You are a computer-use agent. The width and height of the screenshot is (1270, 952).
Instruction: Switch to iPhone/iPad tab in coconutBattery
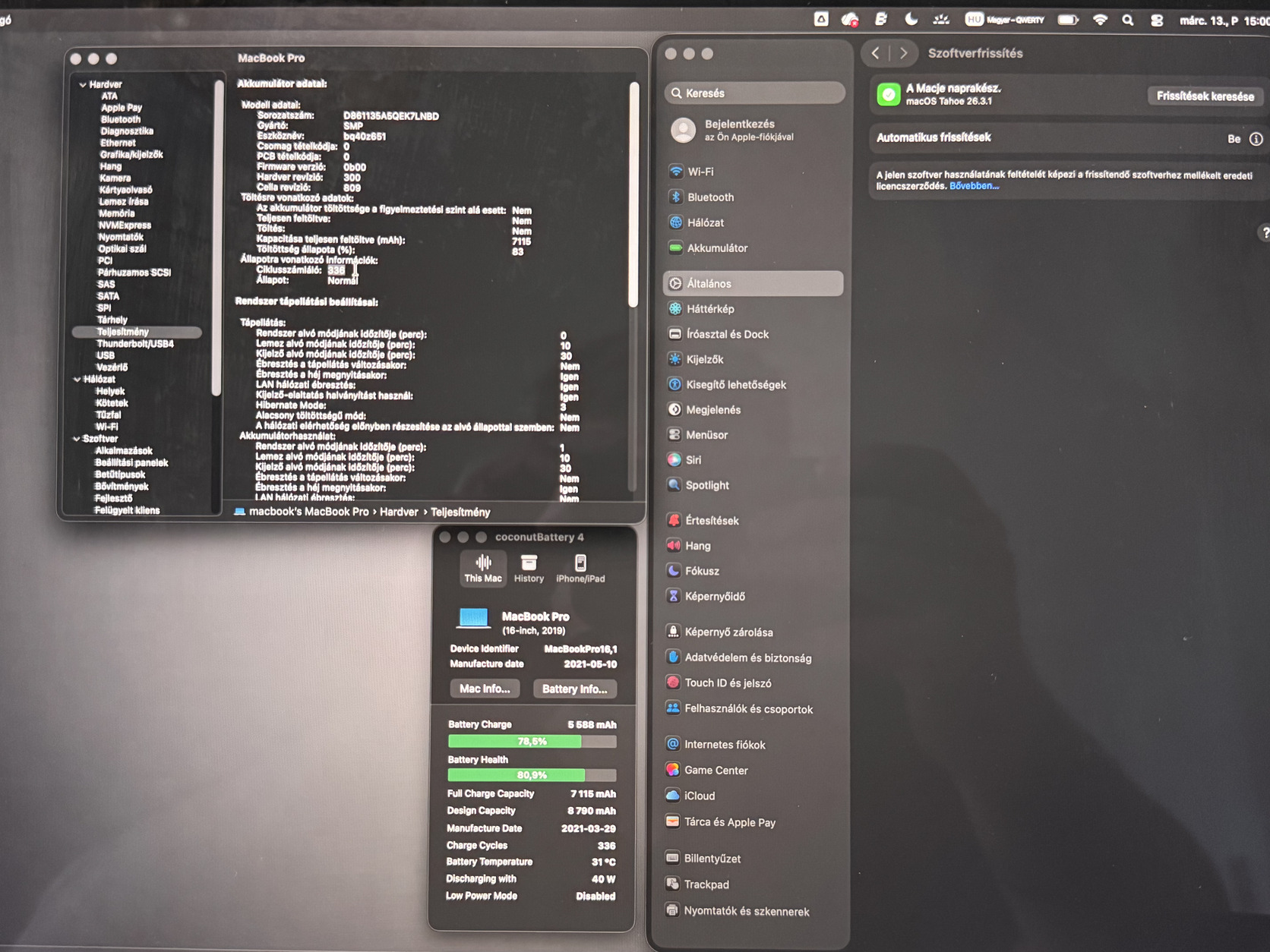[580, 569]
